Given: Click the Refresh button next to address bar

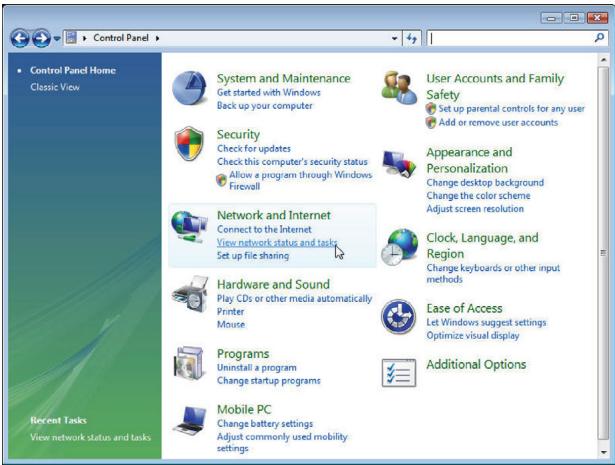Looking at the screenshot, I should tap(411, 38).
